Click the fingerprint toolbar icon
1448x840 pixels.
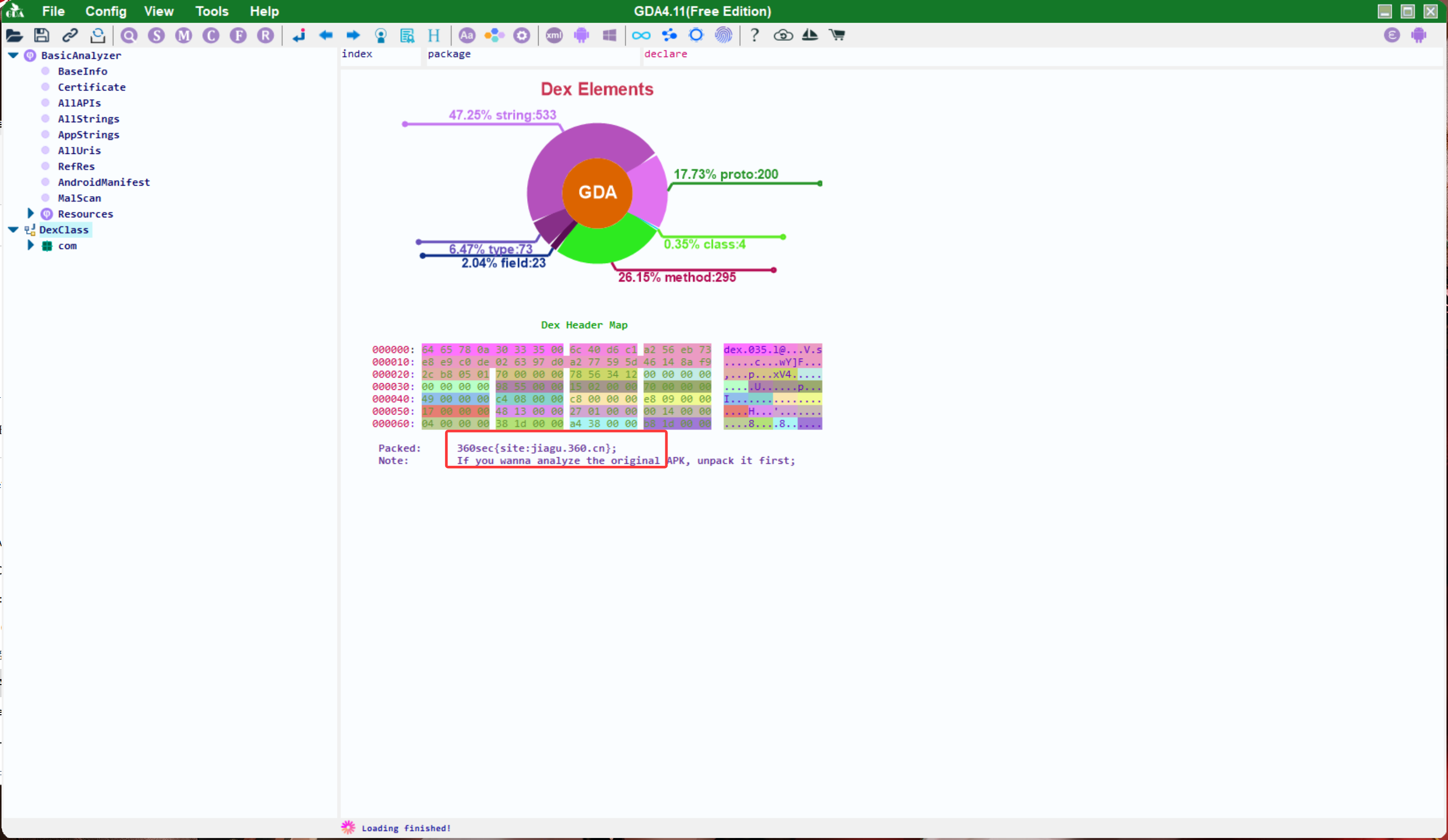[x=723, y=36]
